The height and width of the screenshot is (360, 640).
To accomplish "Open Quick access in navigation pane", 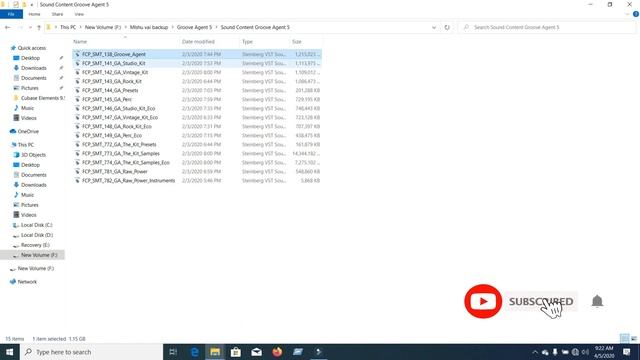I will click(x=31, y=48).
